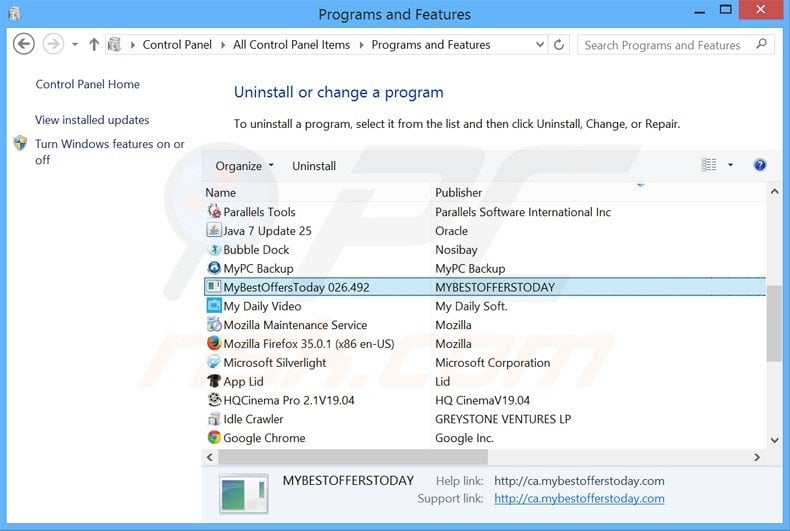Viewport: 790px width, 531px height.
Task: Expand the chevron before Control Panel breadcrumb
Action: [133, 45]
